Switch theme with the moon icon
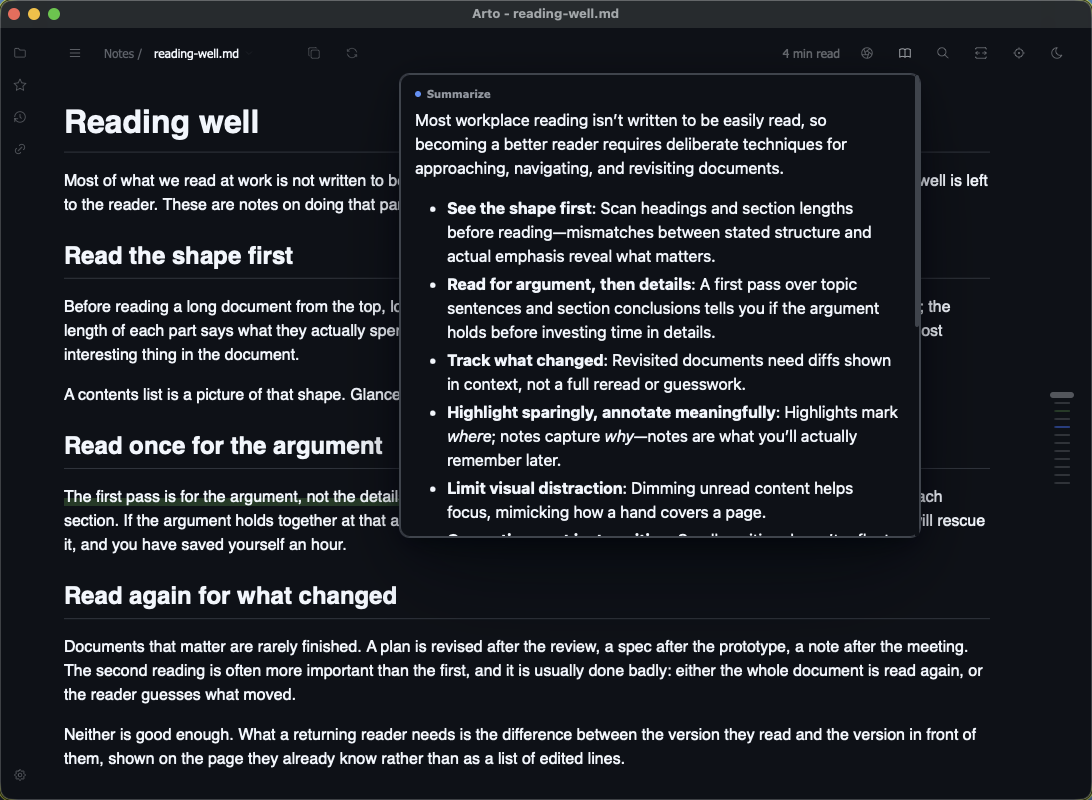Viewport: 1092px width, 800px height. [x=1056, y=53]
